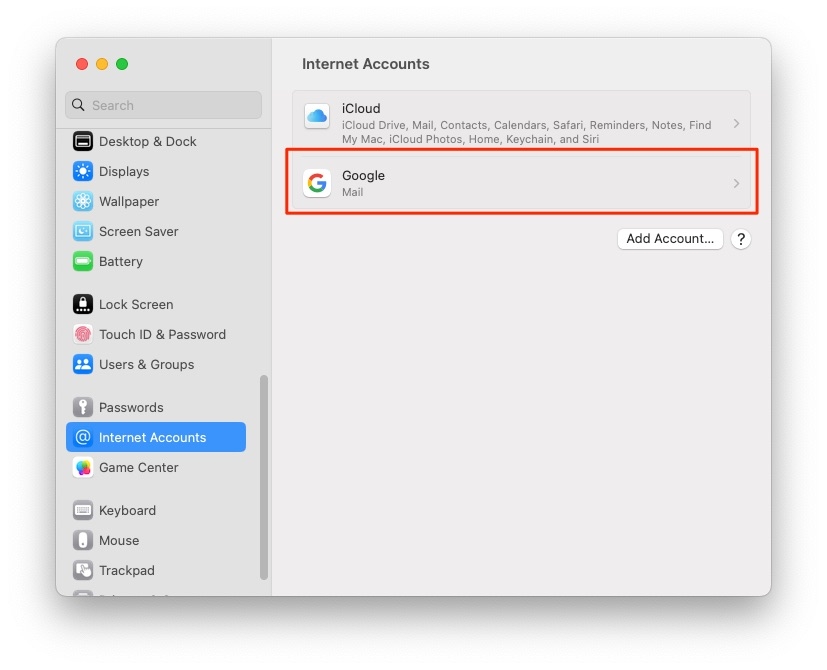Screen dimensions: 827x670
Task: Open help with question mark button
Action: click(x=741, y=239)
